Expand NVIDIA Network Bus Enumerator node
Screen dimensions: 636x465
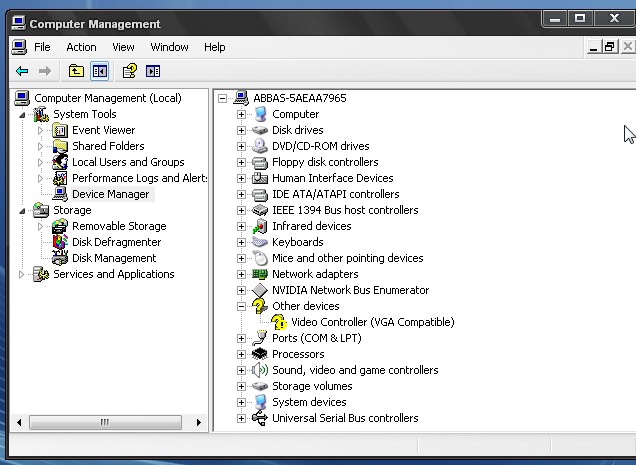[x=241, y=290]
